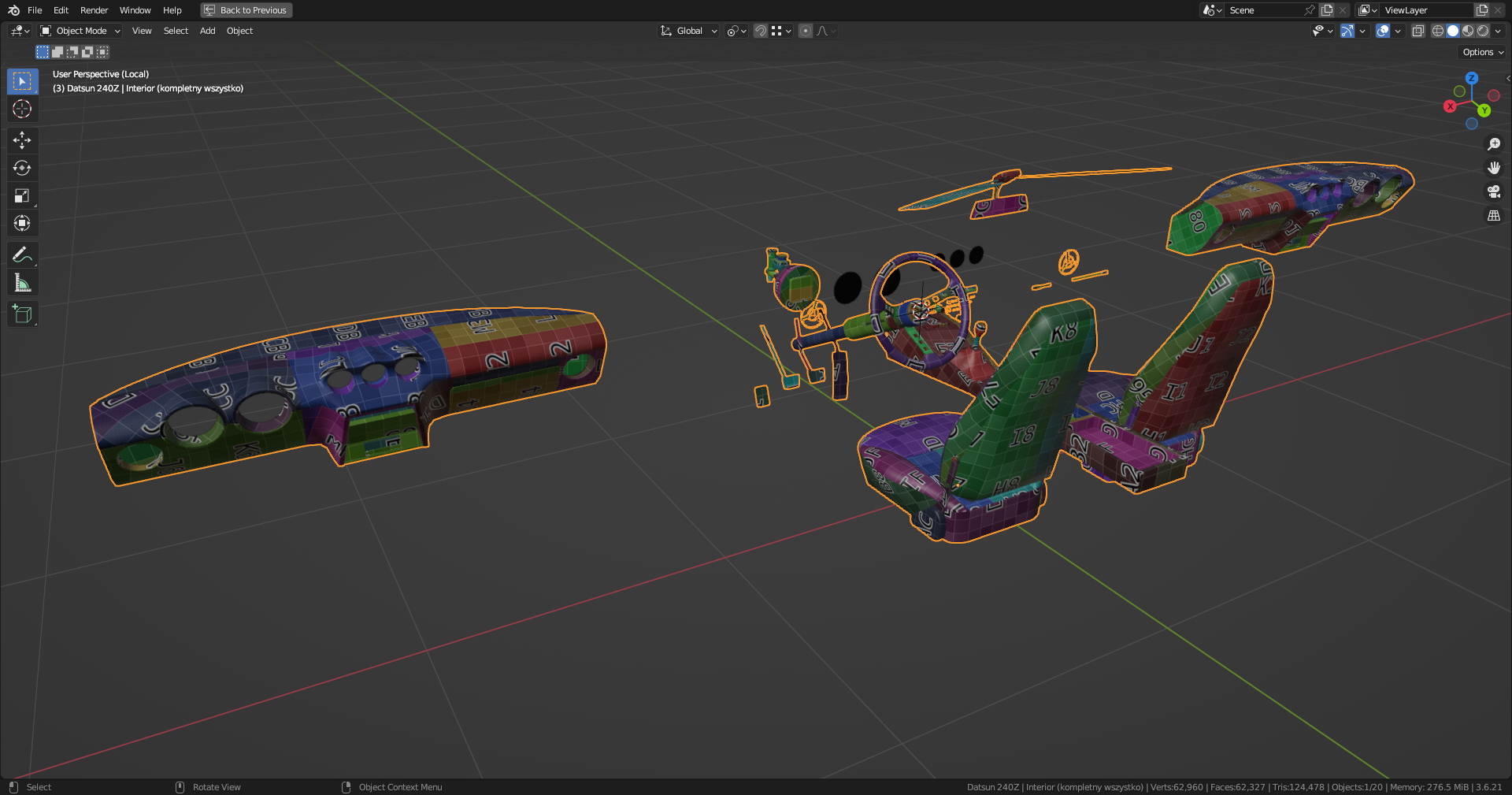The width and height of the screenshot is (1512, 795).
Task: Add a new ViewLayer with the copy icon
Action: click(1482, 10)
